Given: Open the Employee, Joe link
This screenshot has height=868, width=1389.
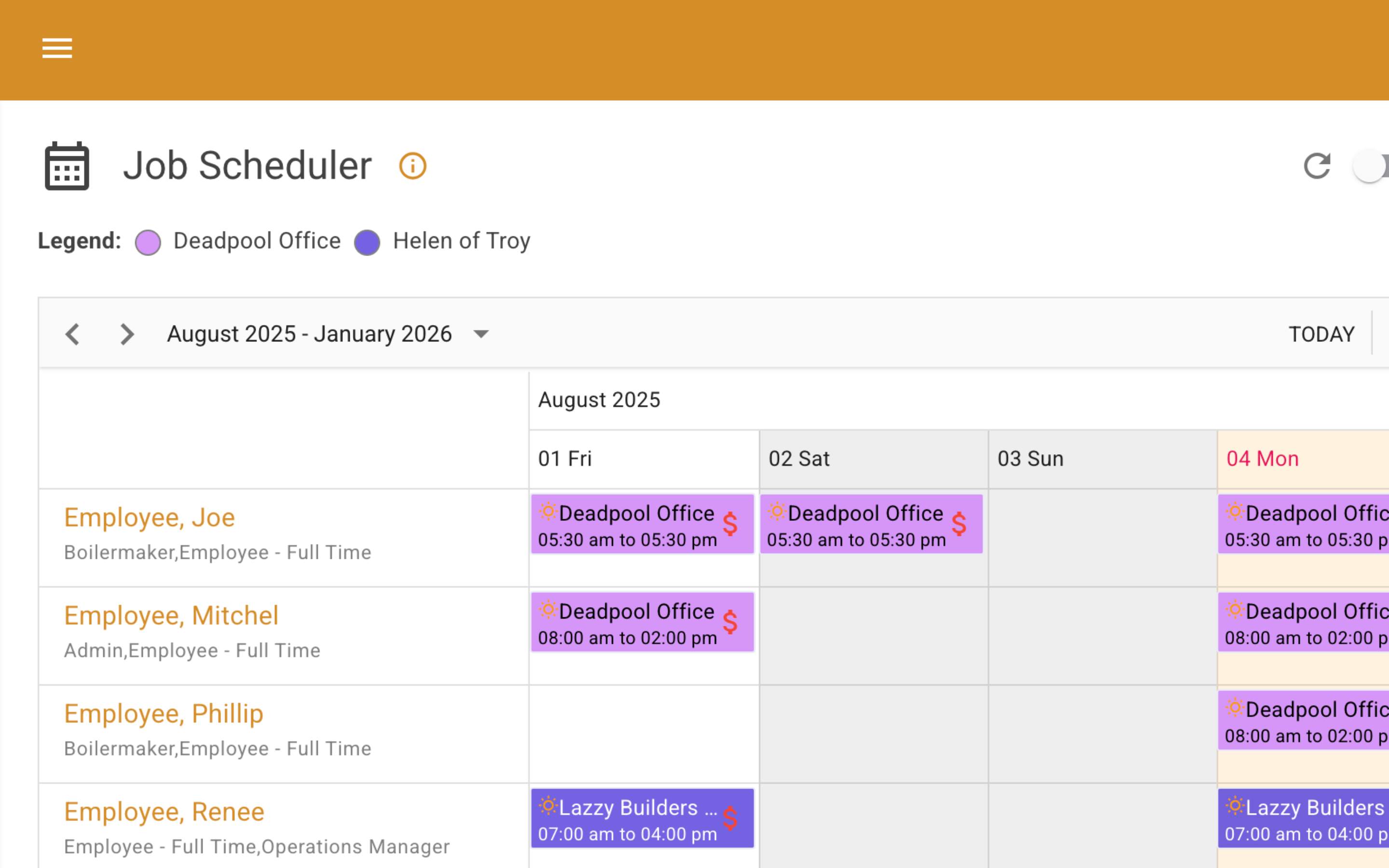Looking at the screenshot, I should [x=149, y=517].
